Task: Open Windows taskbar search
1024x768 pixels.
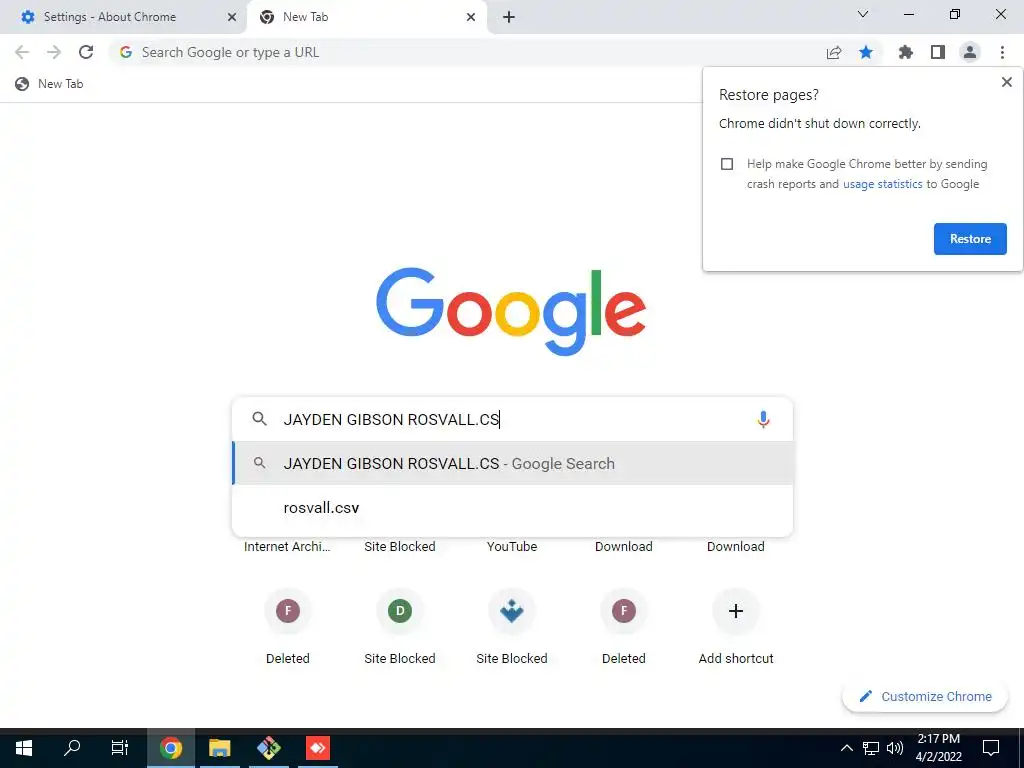Action: tap(72, 748)
